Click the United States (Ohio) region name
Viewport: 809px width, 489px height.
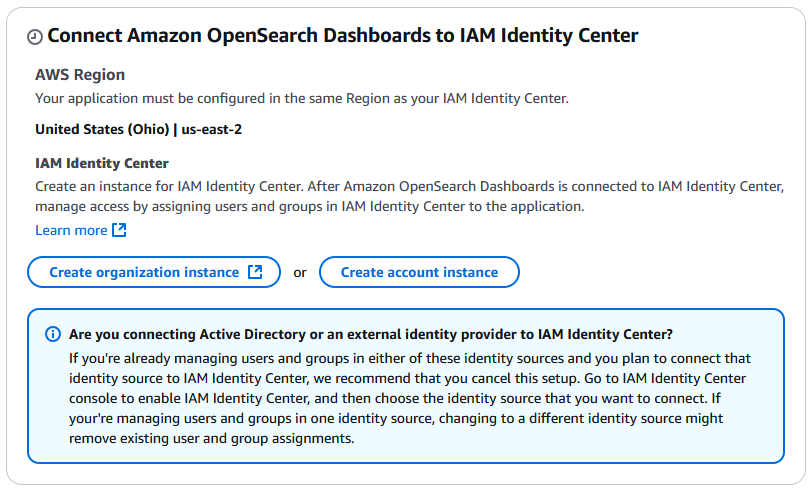102,129
